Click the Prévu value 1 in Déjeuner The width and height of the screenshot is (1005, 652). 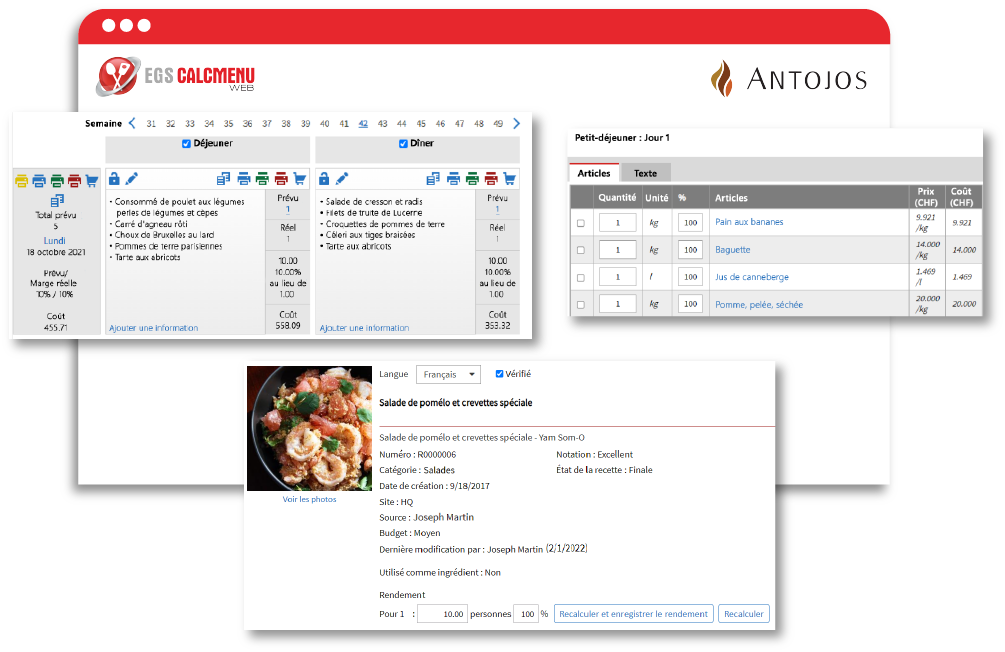[x=288, y=209]
